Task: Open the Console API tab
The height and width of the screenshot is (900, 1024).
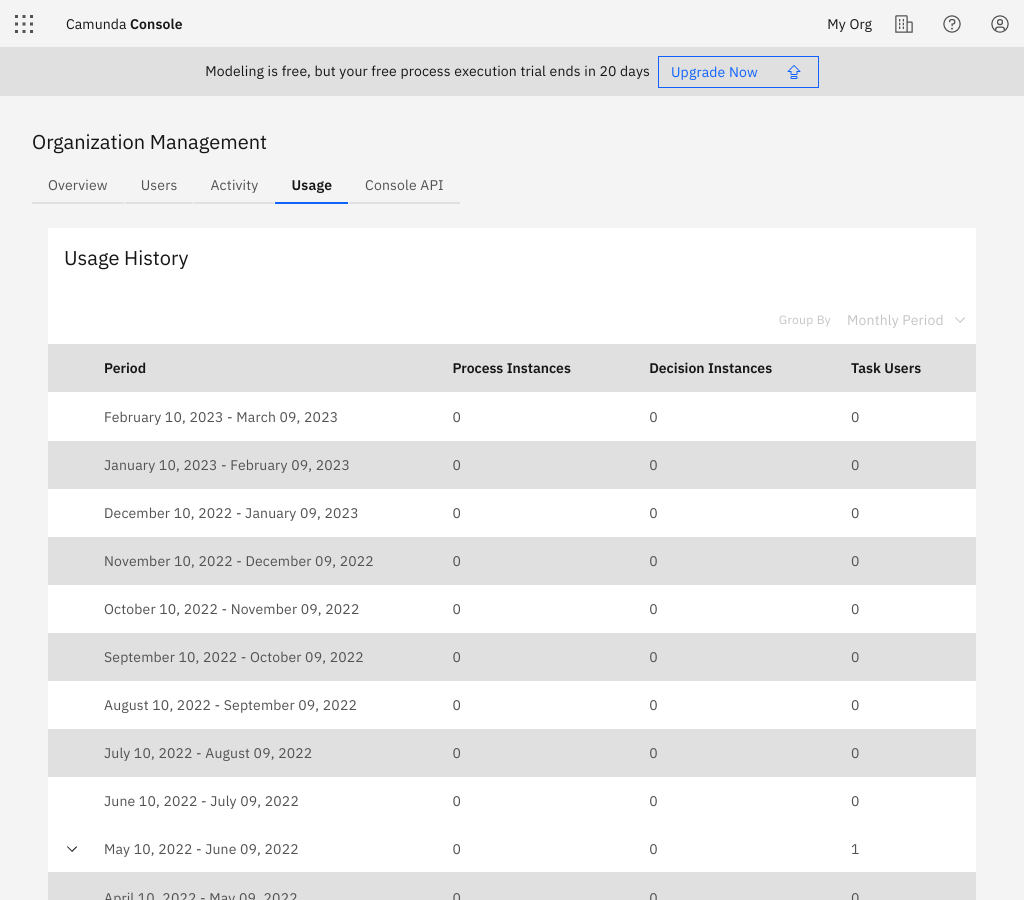Action: (404, 185)
